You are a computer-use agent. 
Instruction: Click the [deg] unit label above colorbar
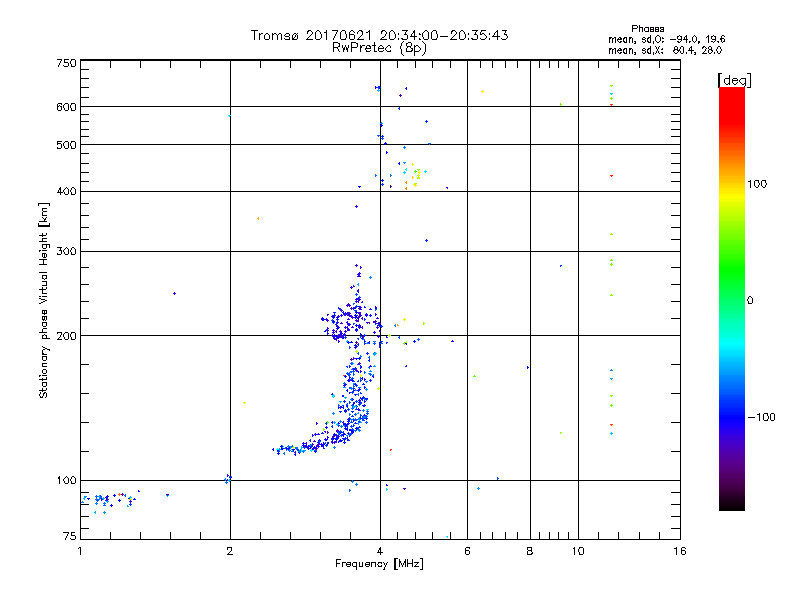(734, 80)
